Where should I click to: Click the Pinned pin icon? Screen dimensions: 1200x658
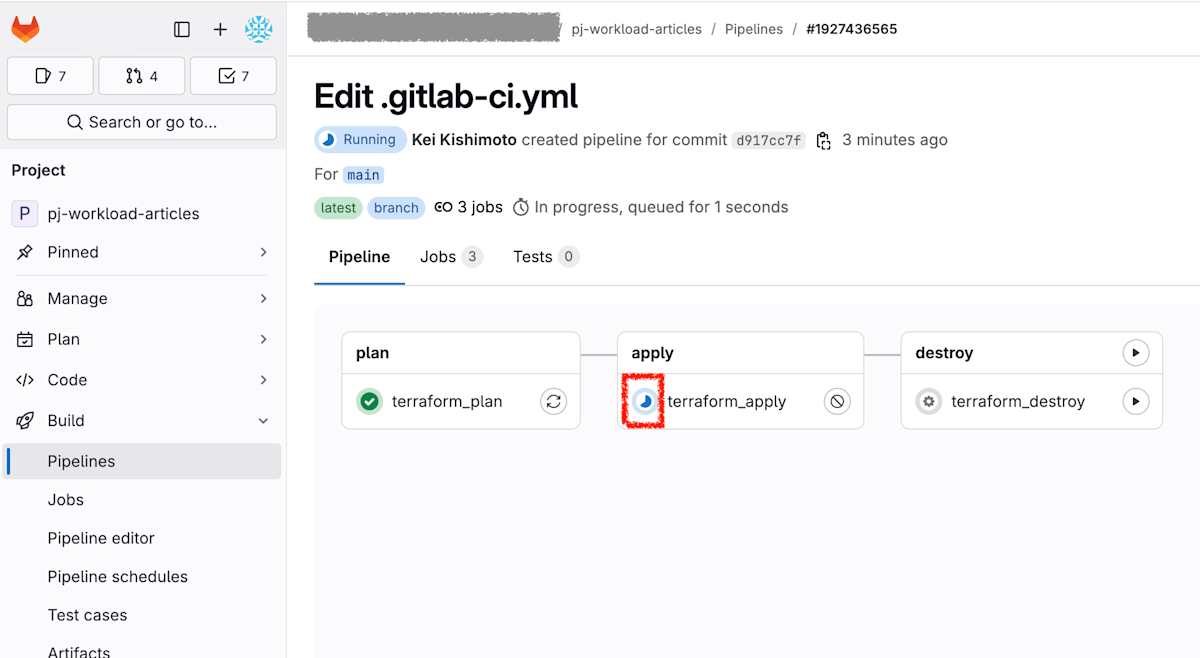pos(25,252)
